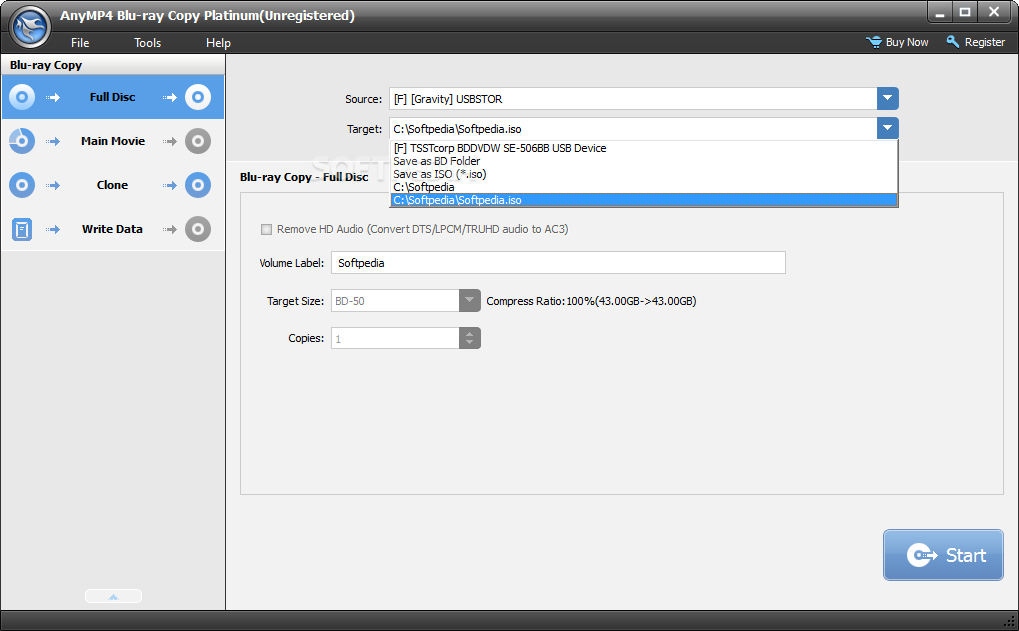
Task: Select the Full Disc copy mode
Action: click(x=112, y=97)
